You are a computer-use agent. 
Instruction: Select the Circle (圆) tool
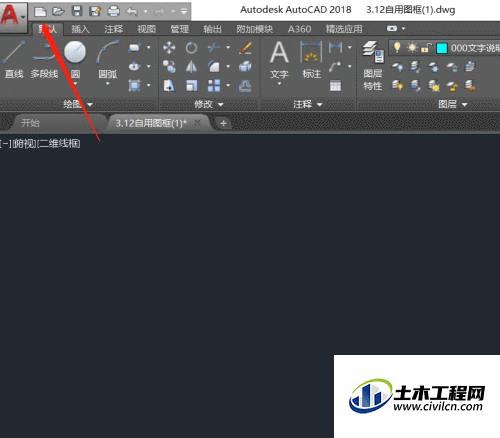point(75,59)
